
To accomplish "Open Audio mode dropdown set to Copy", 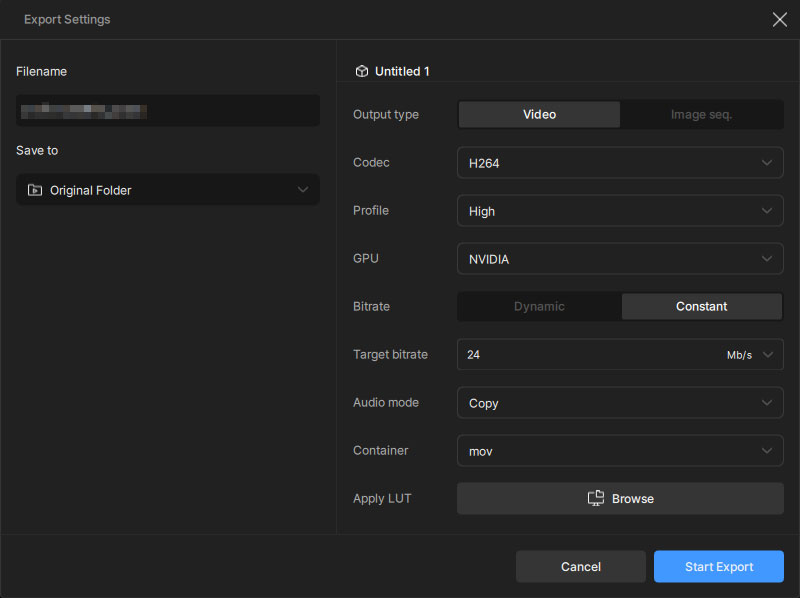I will tap(620, 403).
